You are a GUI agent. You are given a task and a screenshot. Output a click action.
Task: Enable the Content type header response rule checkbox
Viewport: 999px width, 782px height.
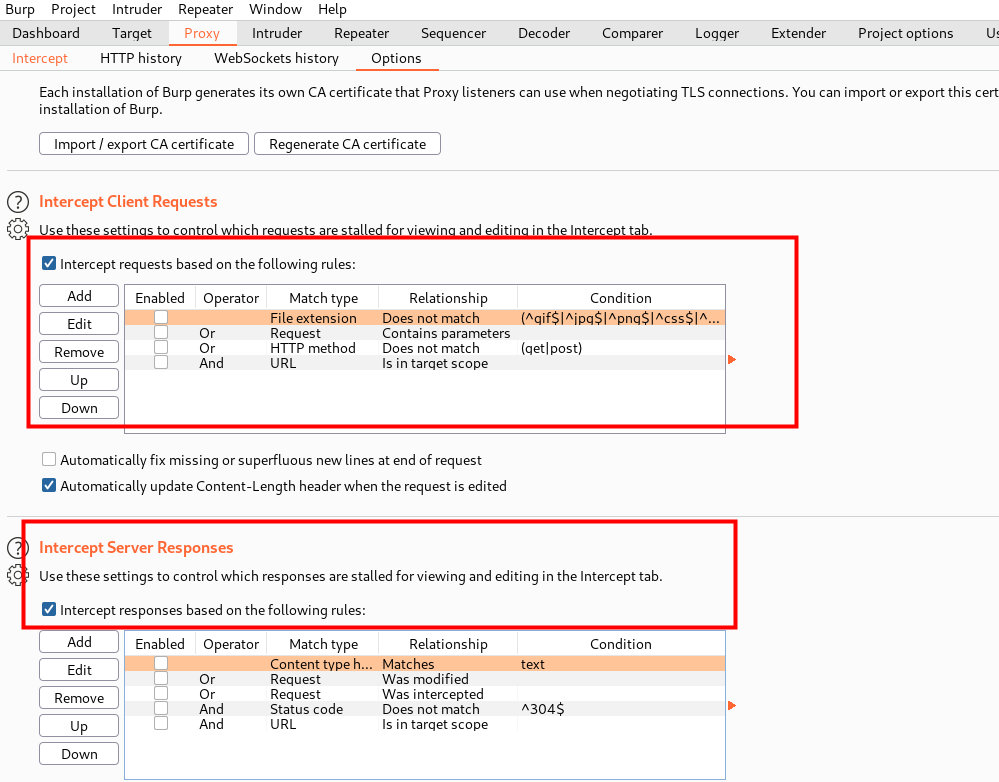[161, 663]
